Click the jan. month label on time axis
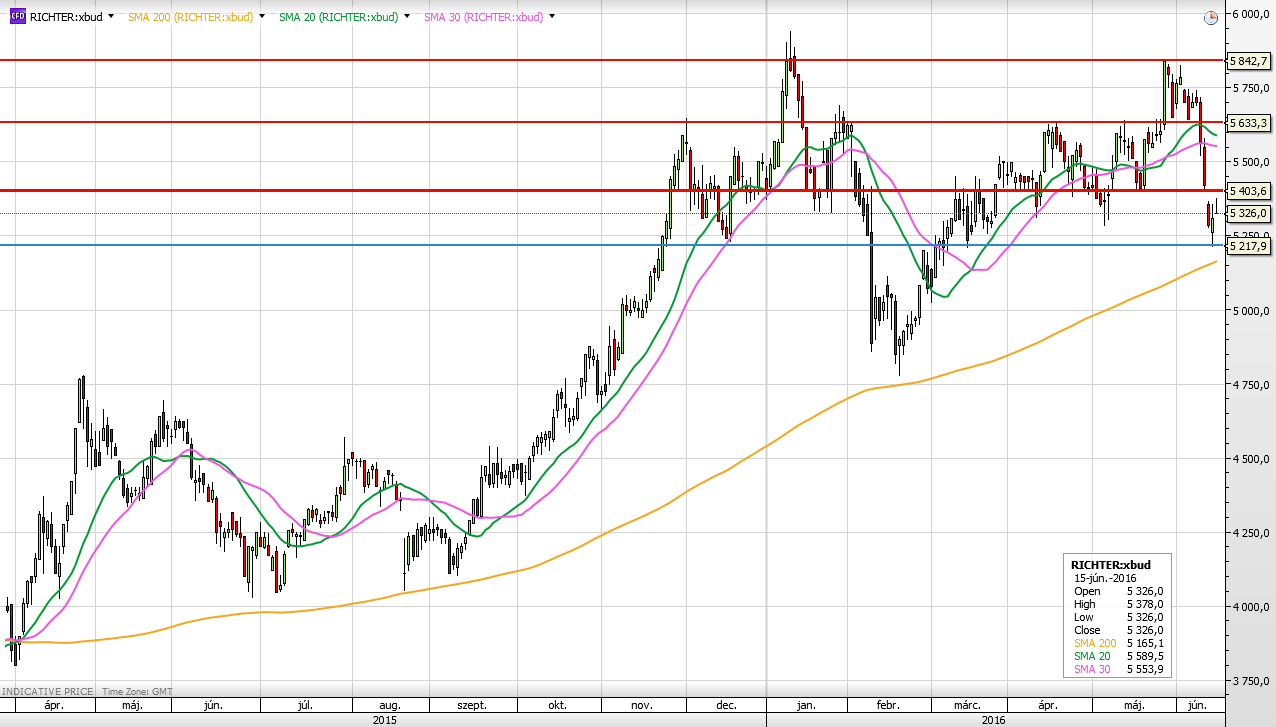 coord(806,705)
